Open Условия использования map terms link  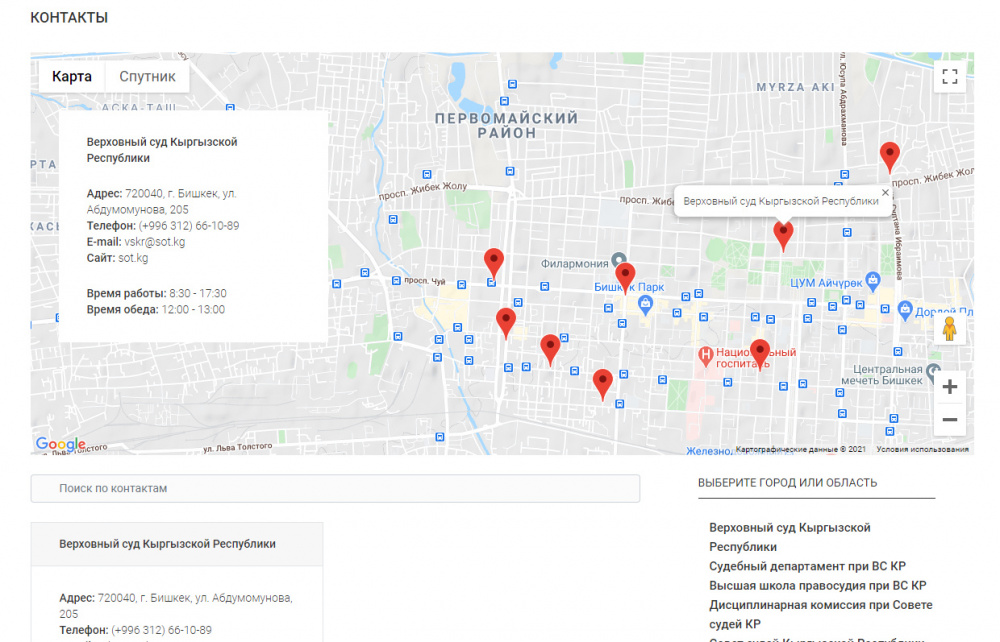922,450
